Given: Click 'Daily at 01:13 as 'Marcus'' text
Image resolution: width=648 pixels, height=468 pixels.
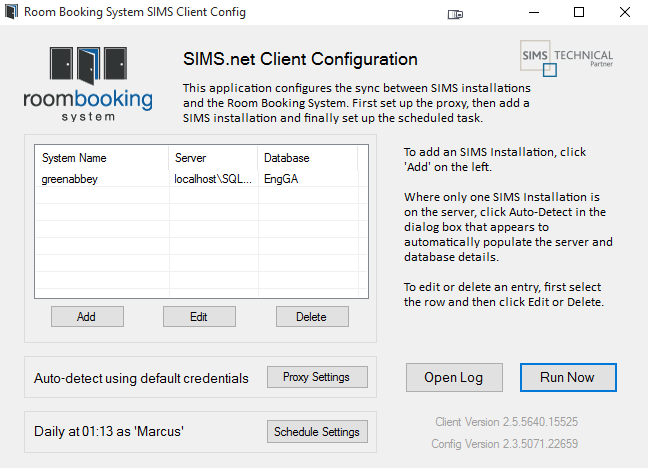Looking at the screenshot, I should tap(109, 432).
